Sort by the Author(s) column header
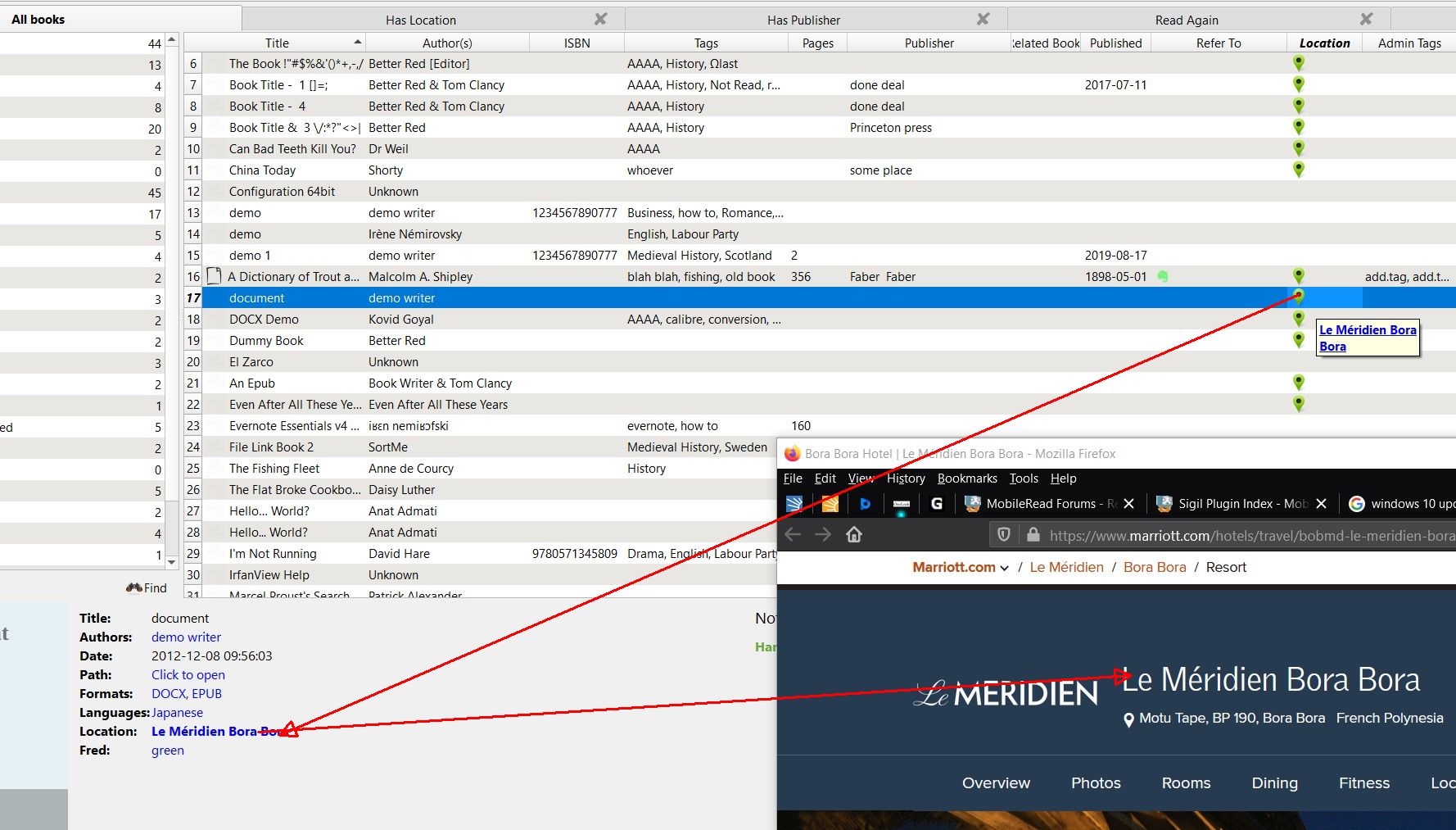This screenshot has height=830, width=1456. click(x=447, y=43)
